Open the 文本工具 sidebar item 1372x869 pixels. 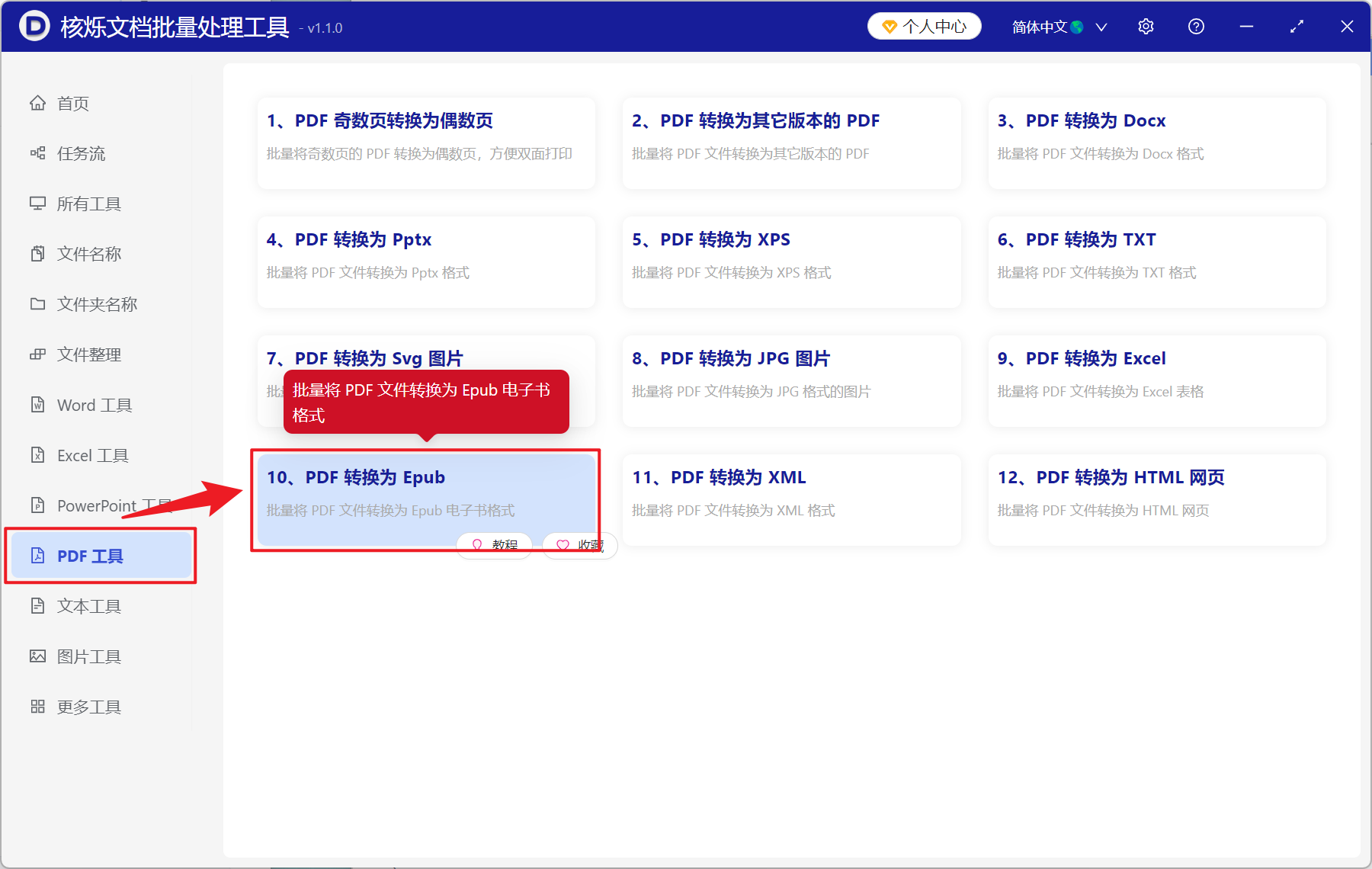(x=100, y=606)
